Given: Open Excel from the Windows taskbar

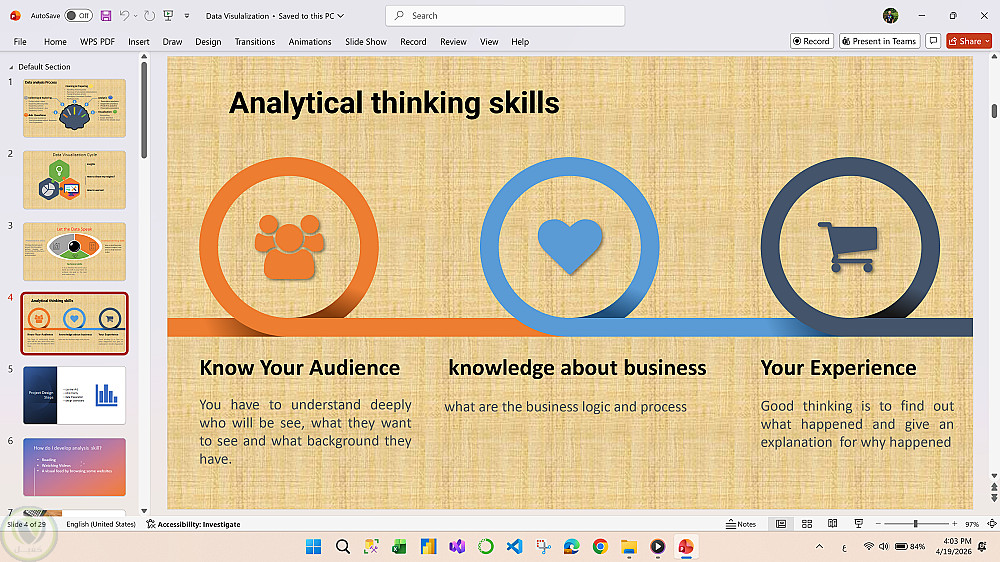Looking at the screenshot, I should coord(399,547).
